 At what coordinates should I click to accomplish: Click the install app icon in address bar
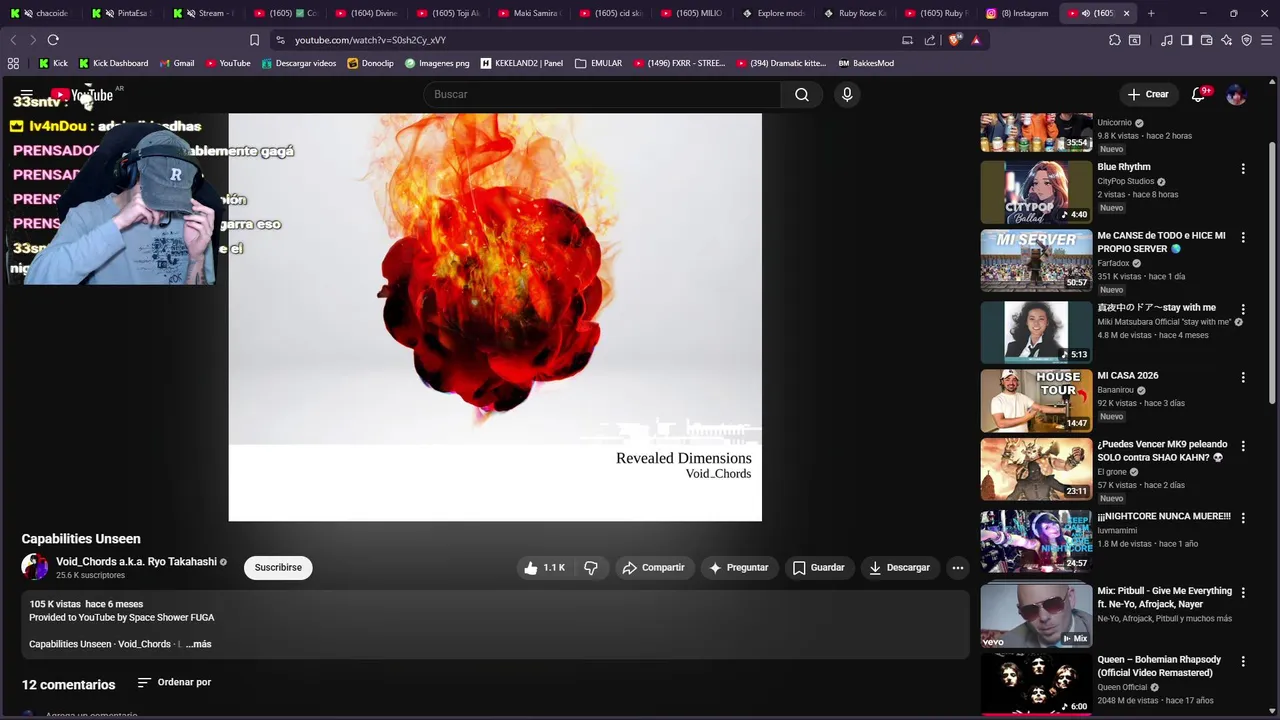pyautogui.click(x=907, y=40)
